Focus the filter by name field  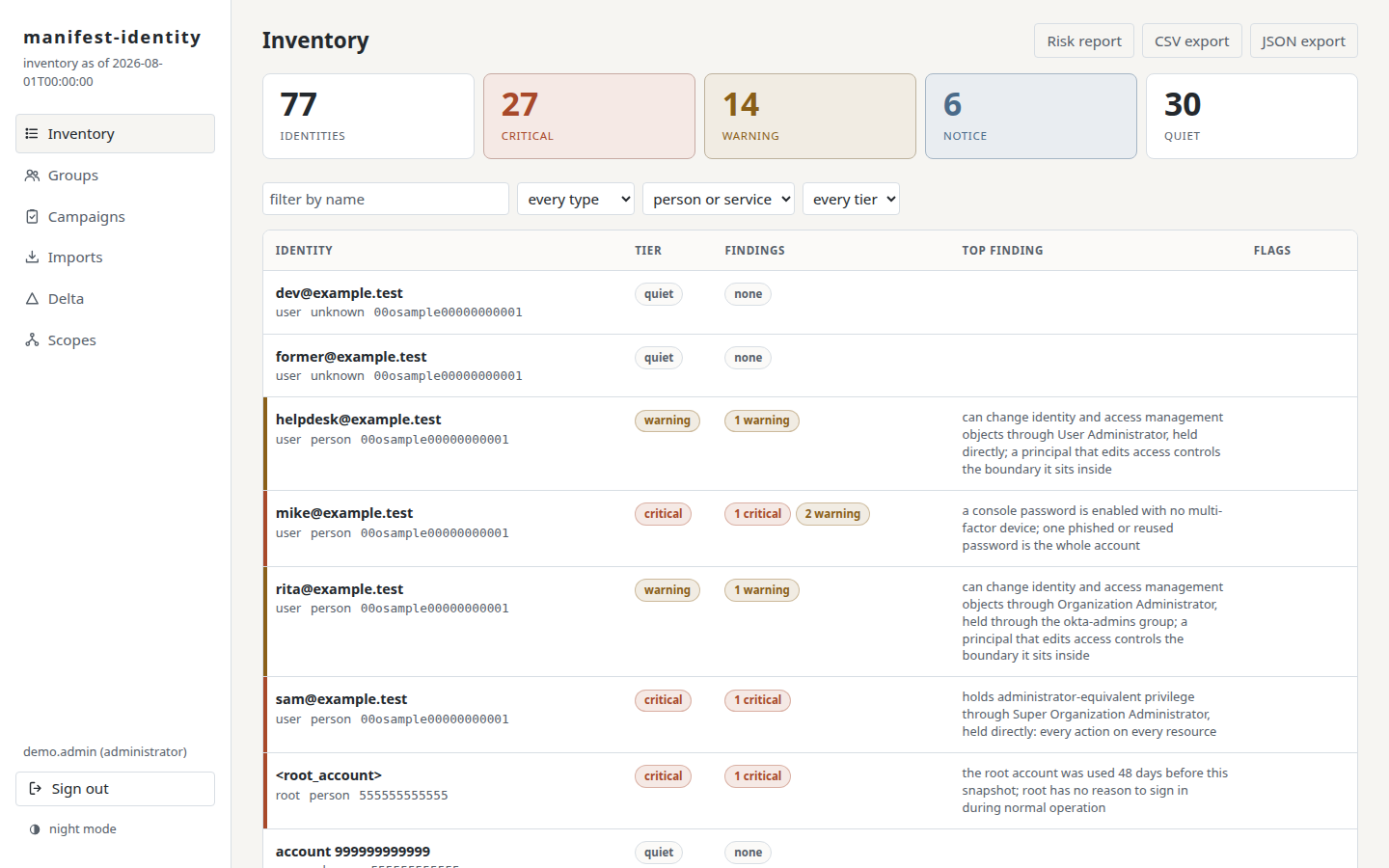386,199
